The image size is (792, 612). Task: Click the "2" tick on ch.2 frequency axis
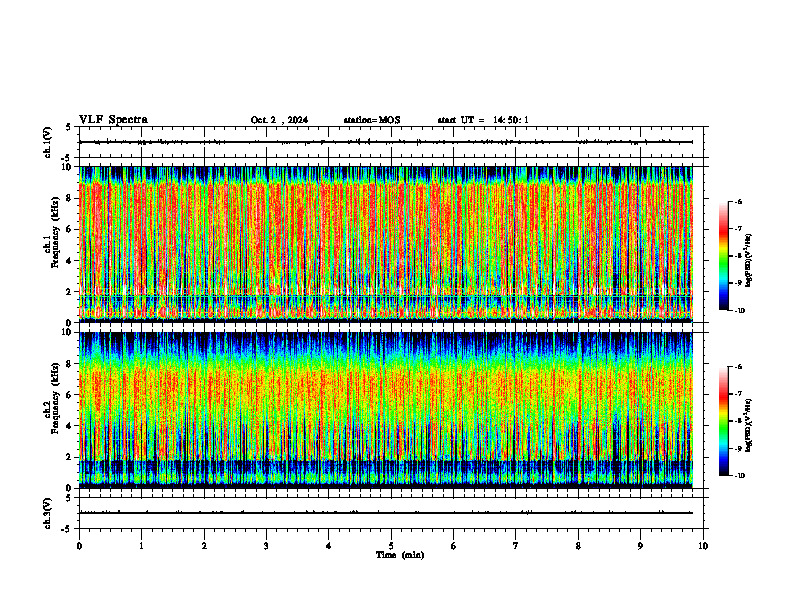[70, 457]
